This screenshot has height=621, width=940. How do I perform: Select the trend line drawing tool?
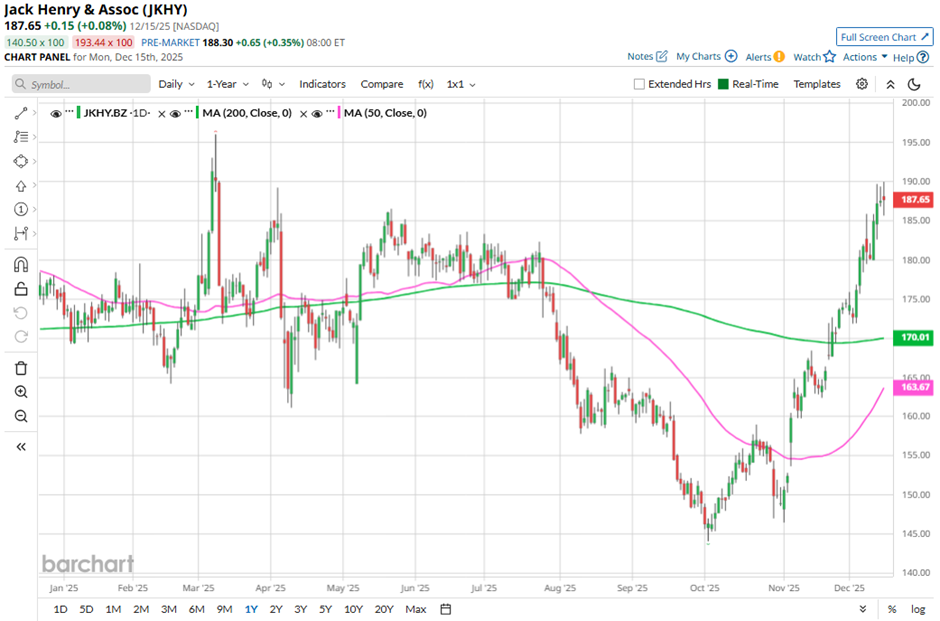(x=21, y=113)
